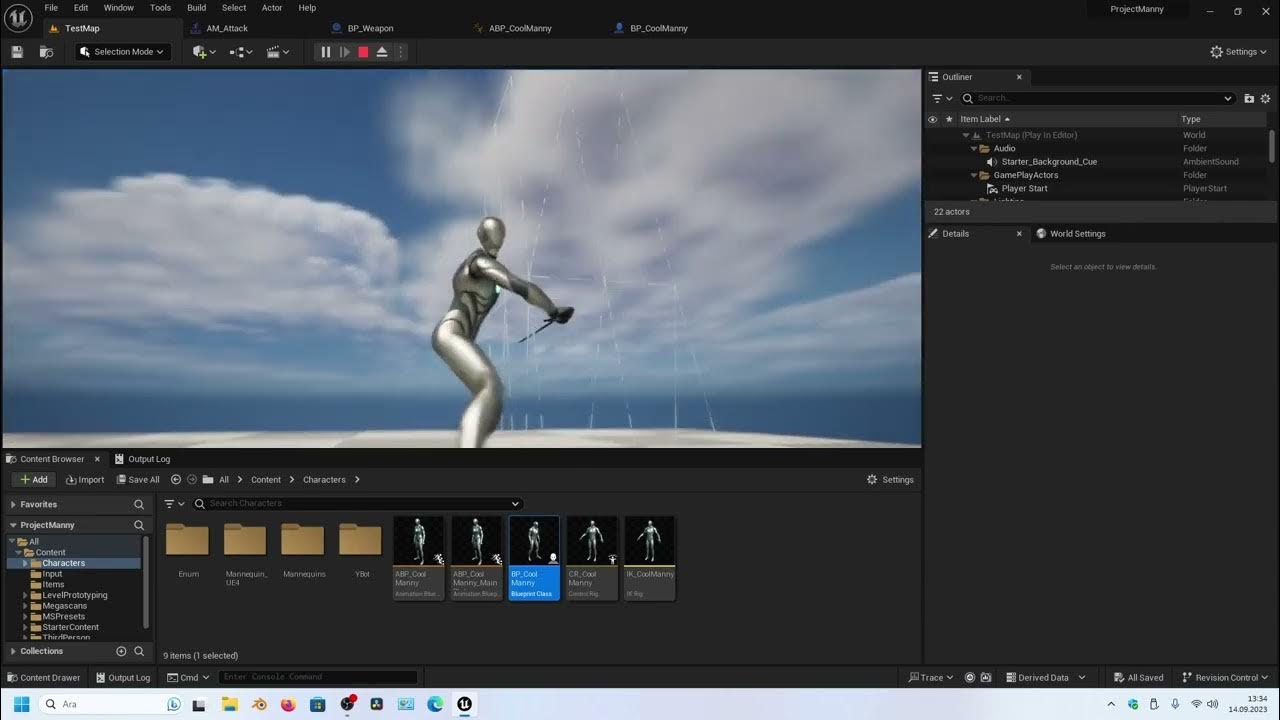
Task: Open the File menu
Action: 51,8
